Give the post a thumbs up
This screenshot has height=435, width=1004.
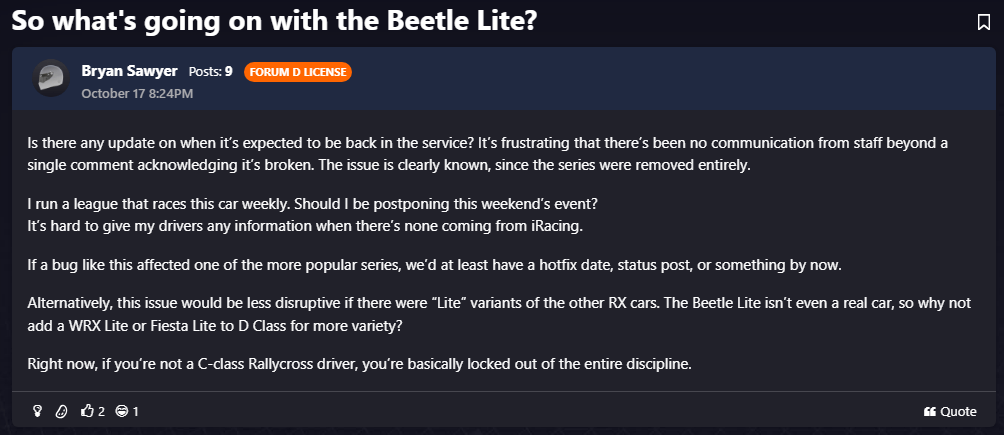(87, 411)
